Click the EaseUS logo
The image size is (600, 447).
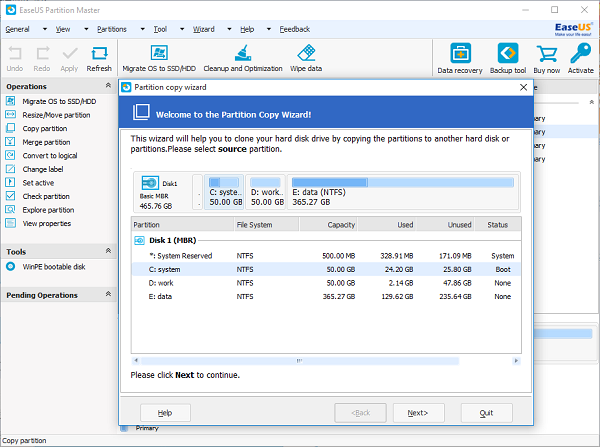(x=573, y=29)
